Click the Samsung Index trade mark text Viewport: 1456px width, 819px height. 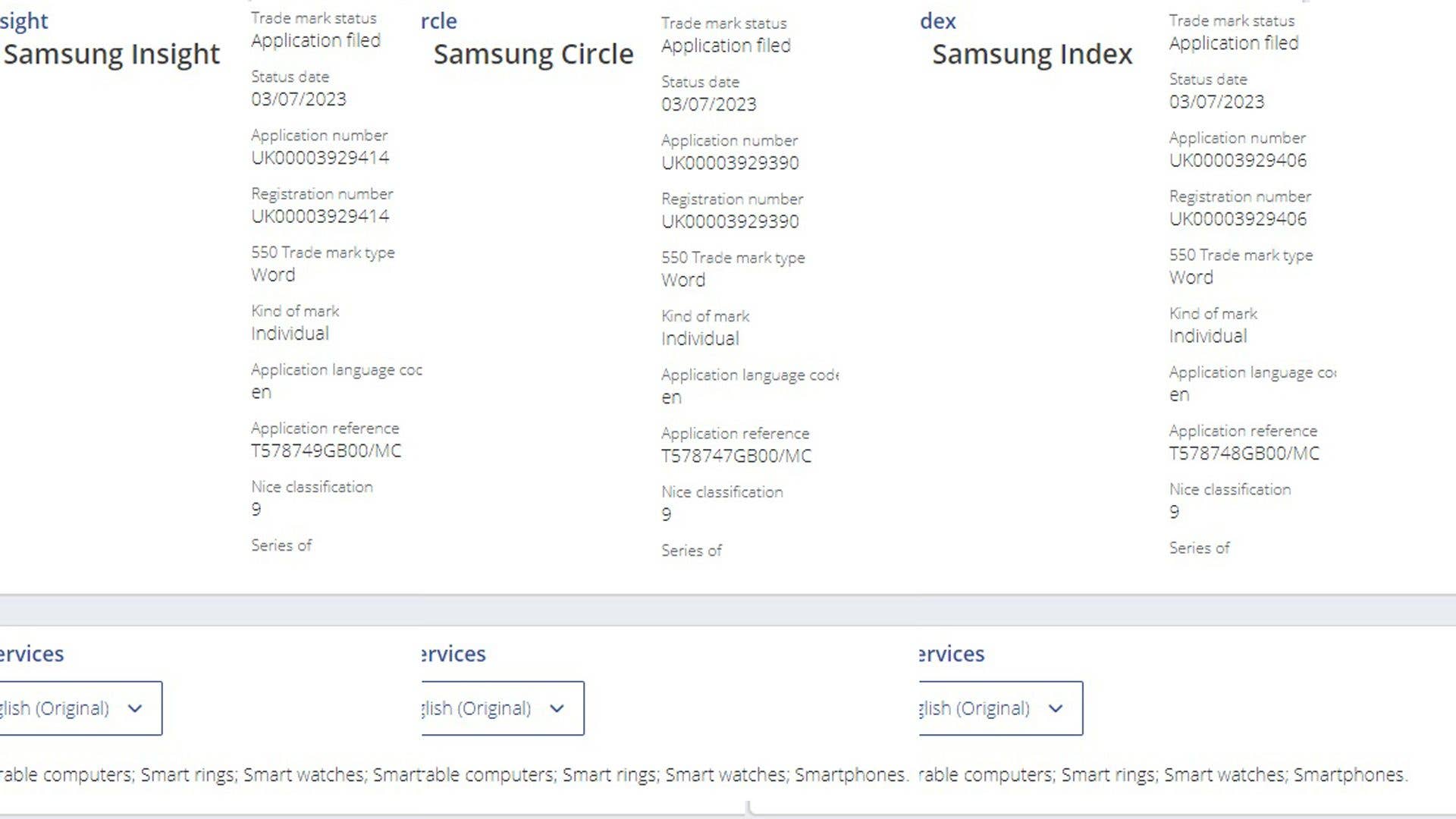(x=1031, y=55)
